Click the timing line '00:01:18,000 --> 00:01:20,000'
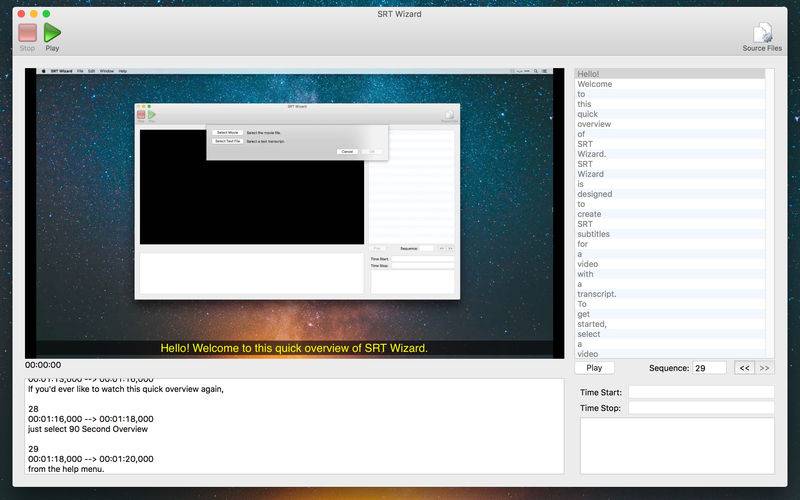Screen dimensions: 800x500 tap(91, 459)
